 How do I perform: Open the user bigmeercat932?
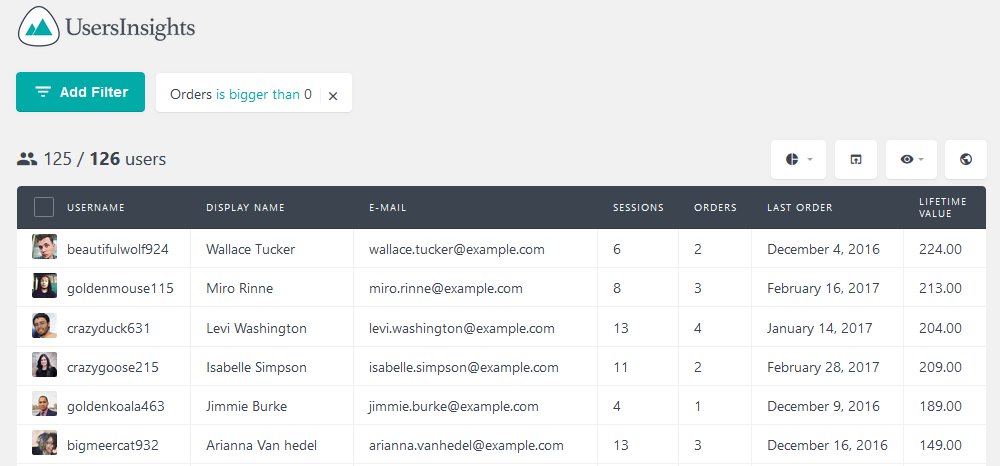coord(113,445)
